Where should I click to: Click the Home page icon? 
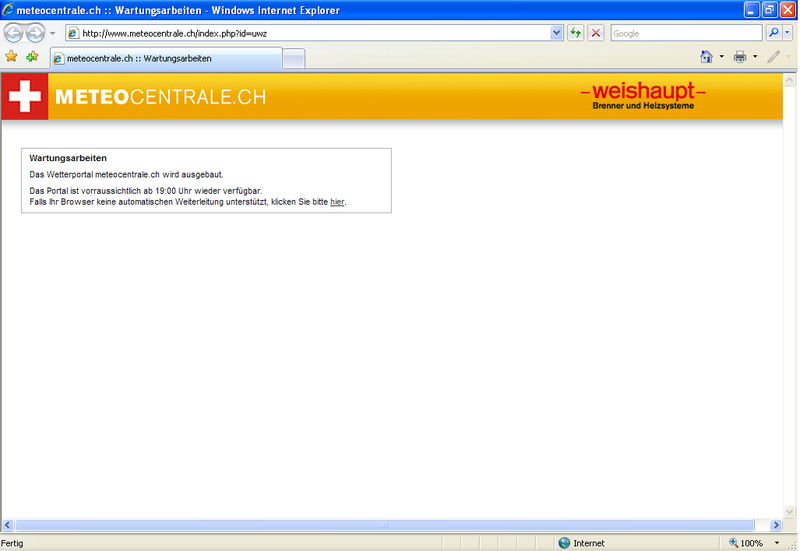[x=707, y=57]
